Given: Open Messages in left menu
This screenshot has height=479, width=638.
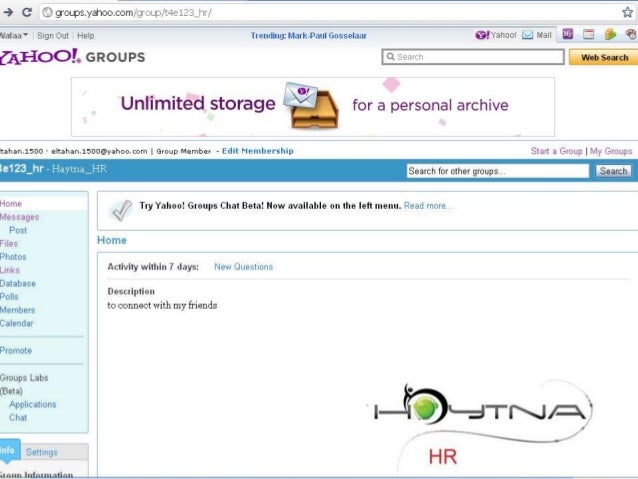Looking at the screenshot, I should [20, 217].
